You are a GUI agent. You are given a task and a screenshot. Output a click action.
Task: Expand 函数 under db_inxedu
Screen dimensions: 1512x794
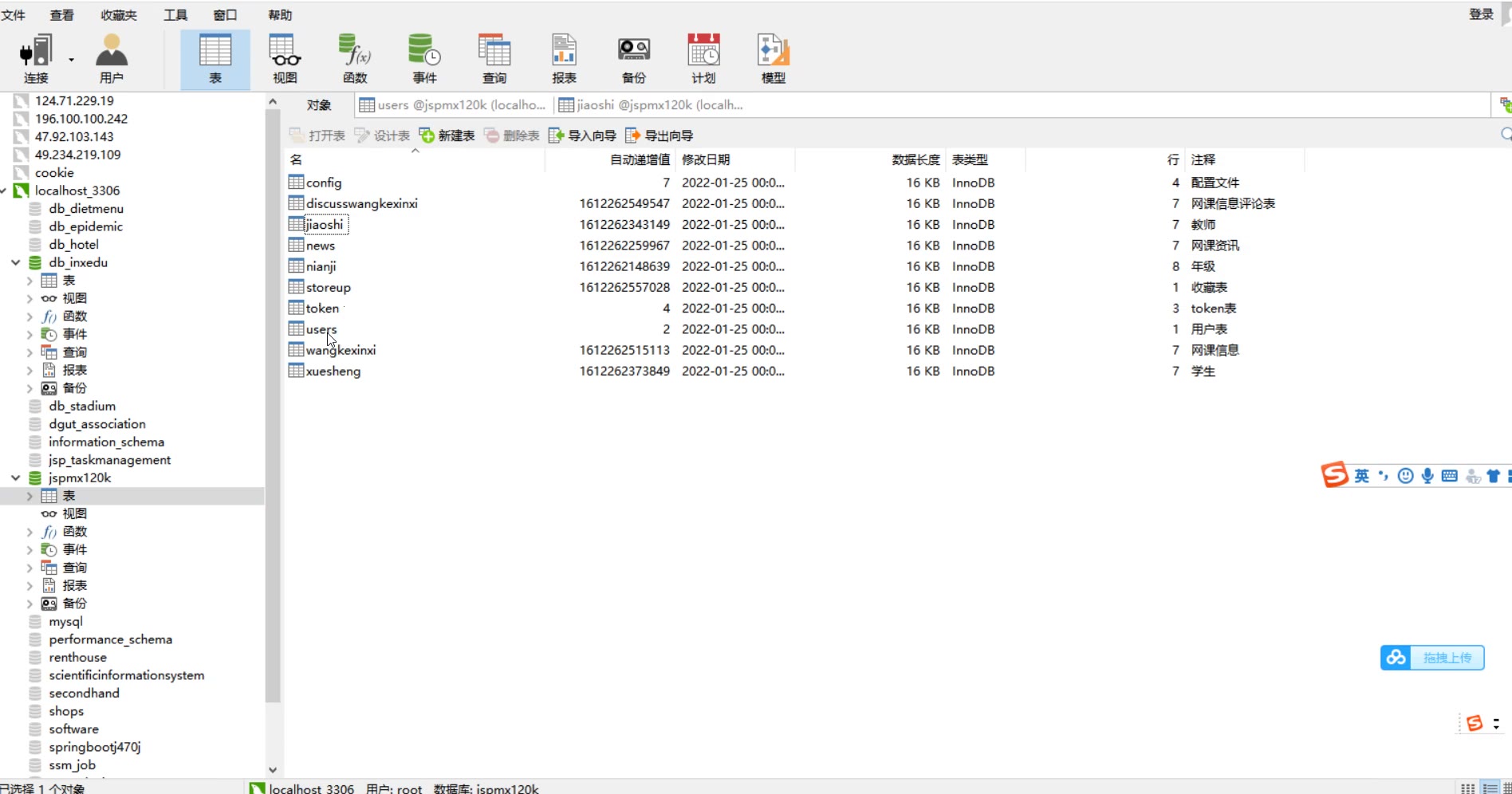click(30, 316)
